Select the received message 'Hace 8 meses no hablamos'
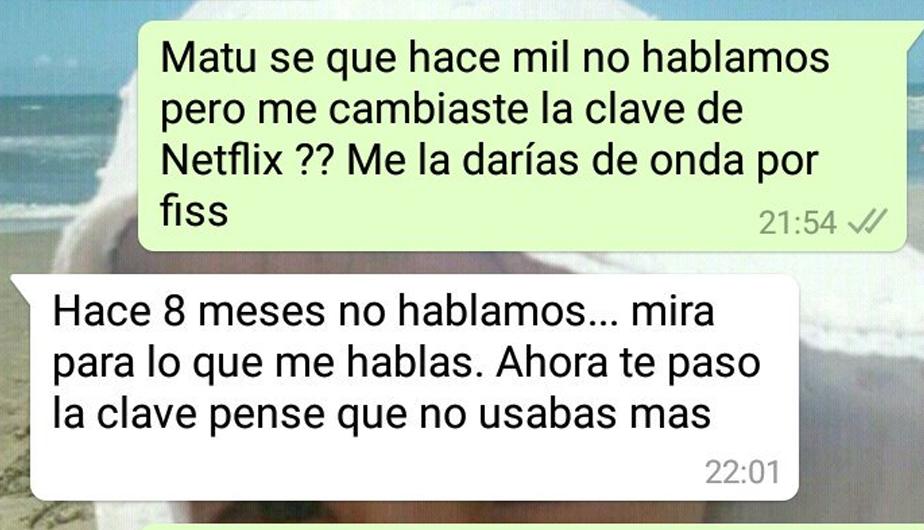924x530 pixels. (x=414, y=387)
